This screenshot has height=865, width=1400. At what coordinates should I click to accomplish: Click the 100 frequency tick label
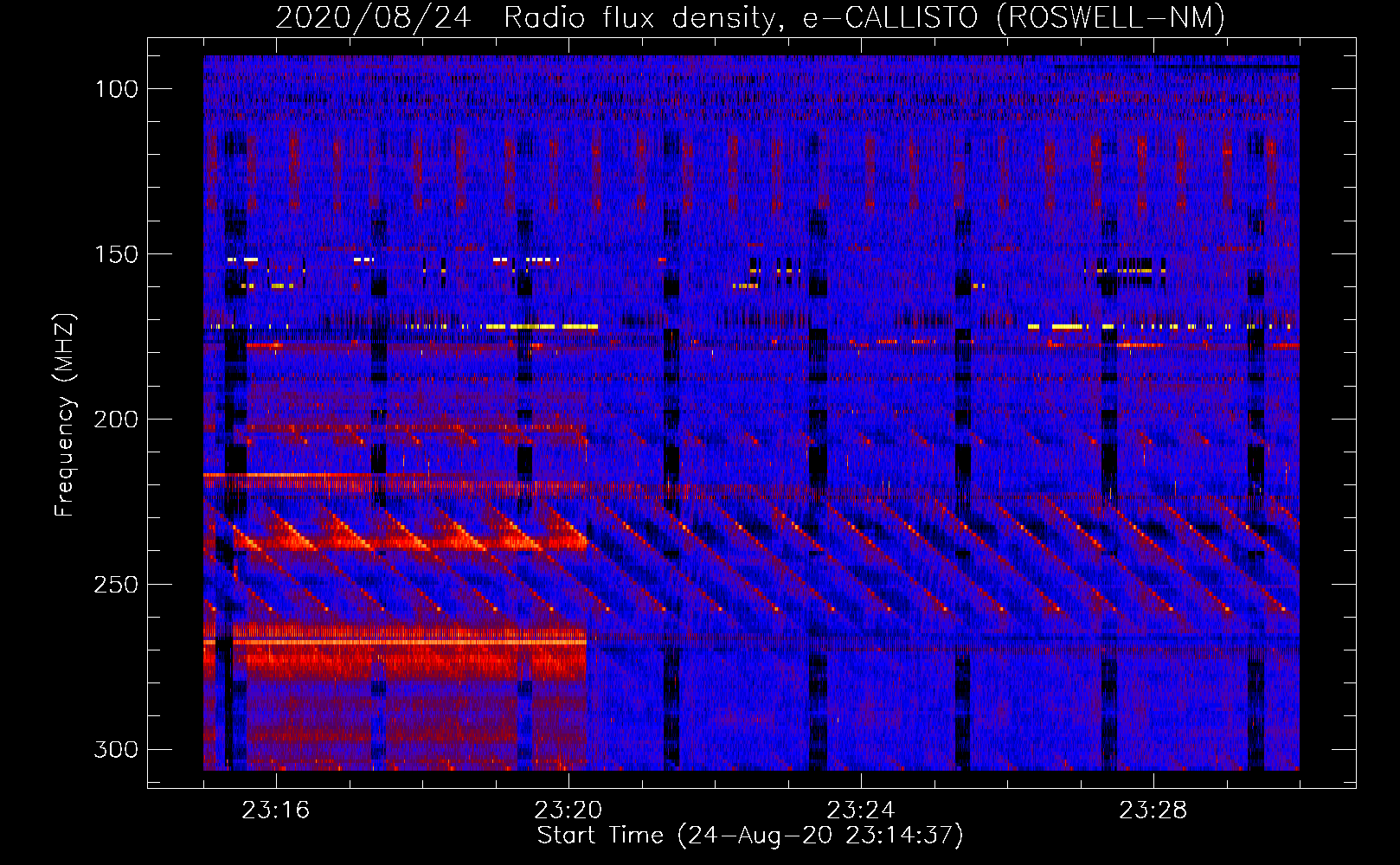[116, 89]
